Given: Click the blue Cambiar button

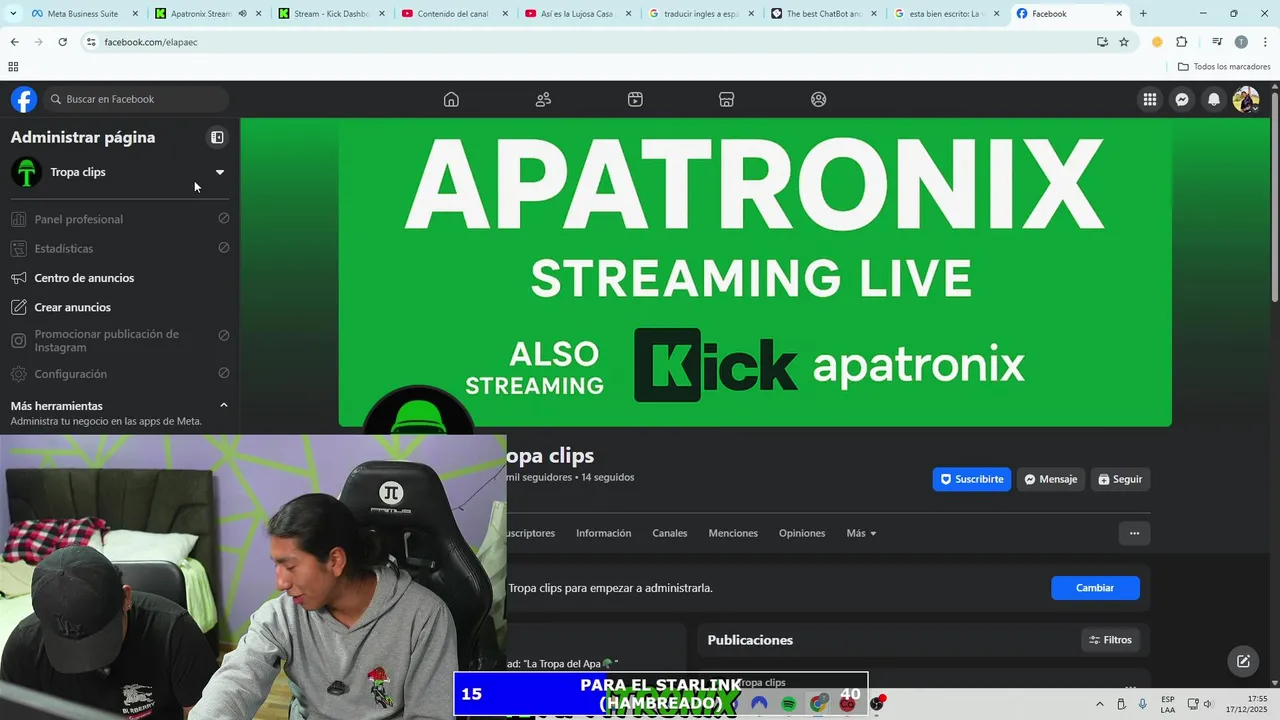Looking at the screenshot, I should (1095, 588).
